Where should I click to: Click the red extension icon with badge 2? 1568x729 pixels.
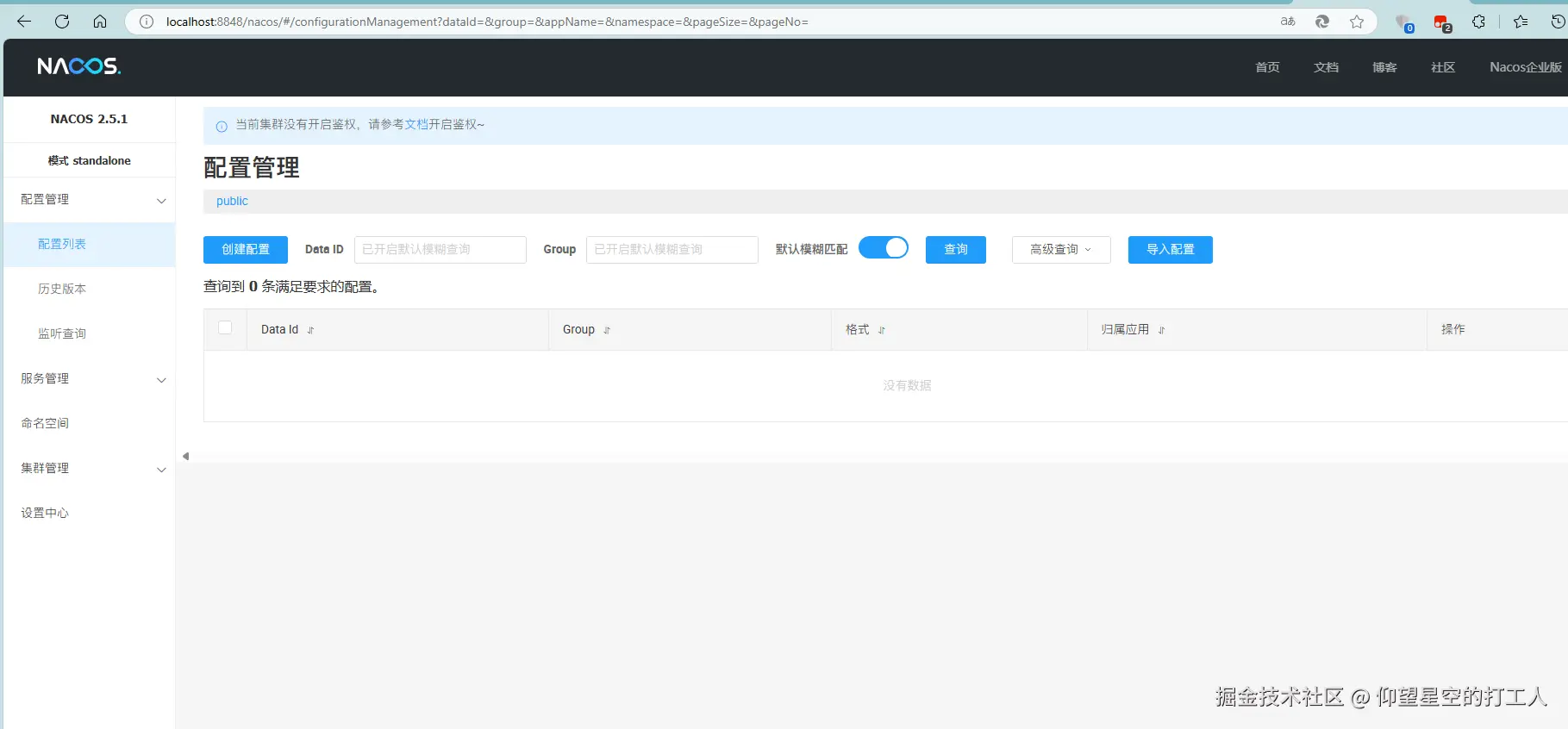point(1442,23)
